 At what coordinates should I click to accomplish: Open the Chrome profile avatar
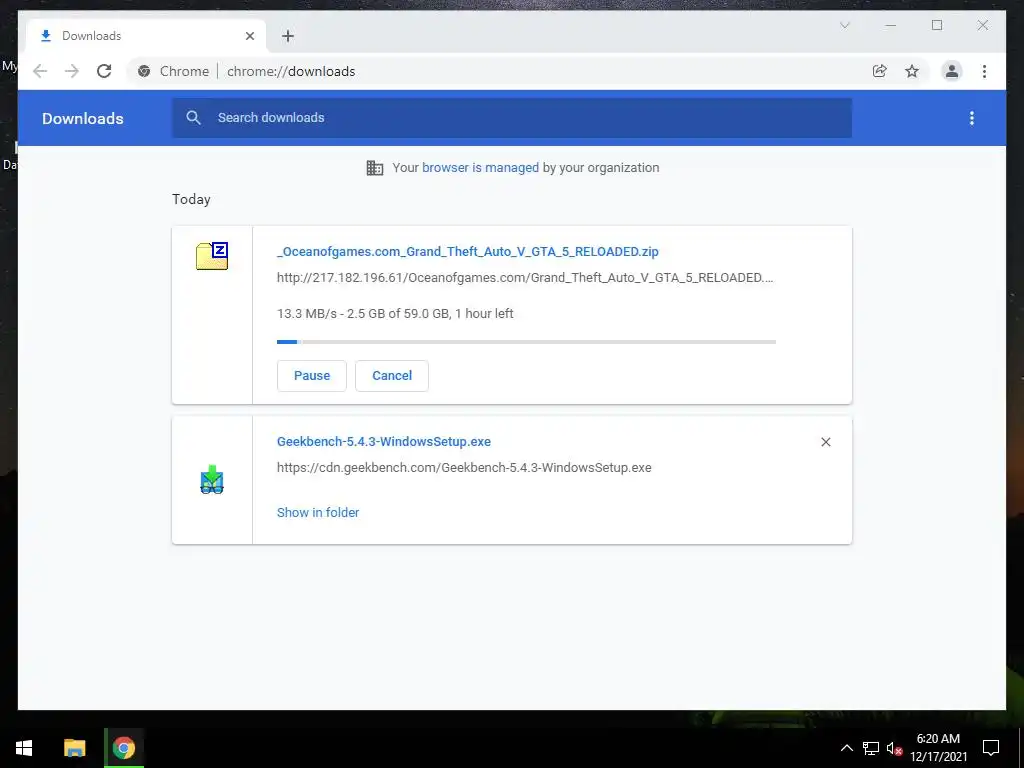(x=952, y=71)
